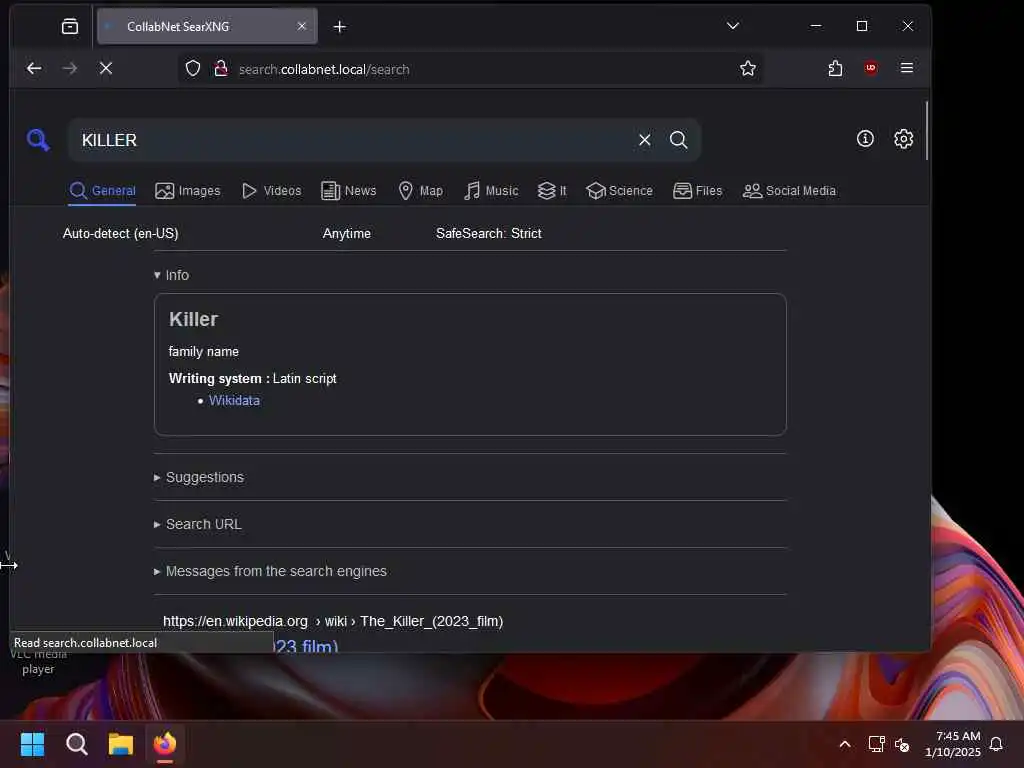The width and height of the screenshot is (1024, 768).
Task: Bookmark this page with star
Action: pos(748,69)
